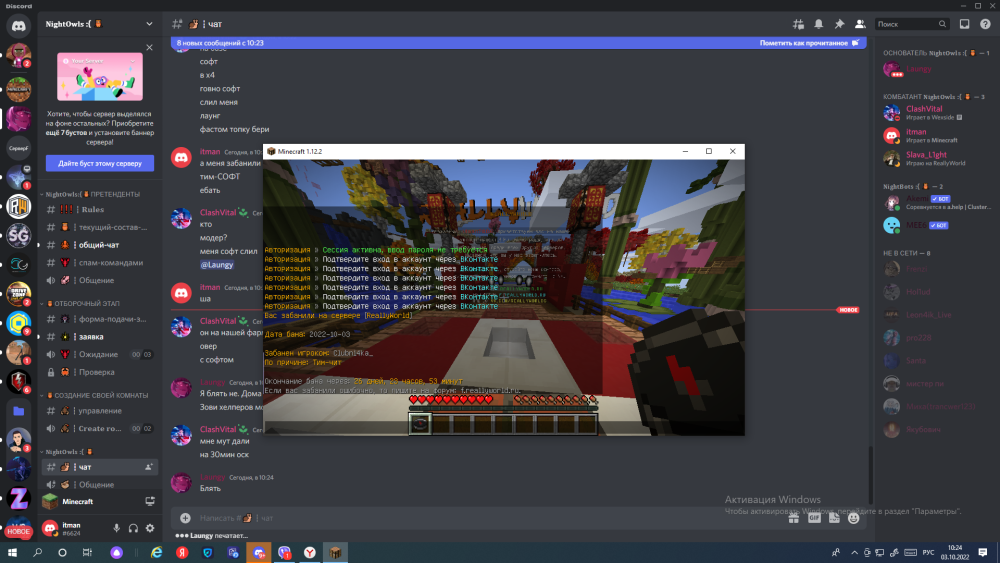Open the Z server icon

click(x=18, y=499)
